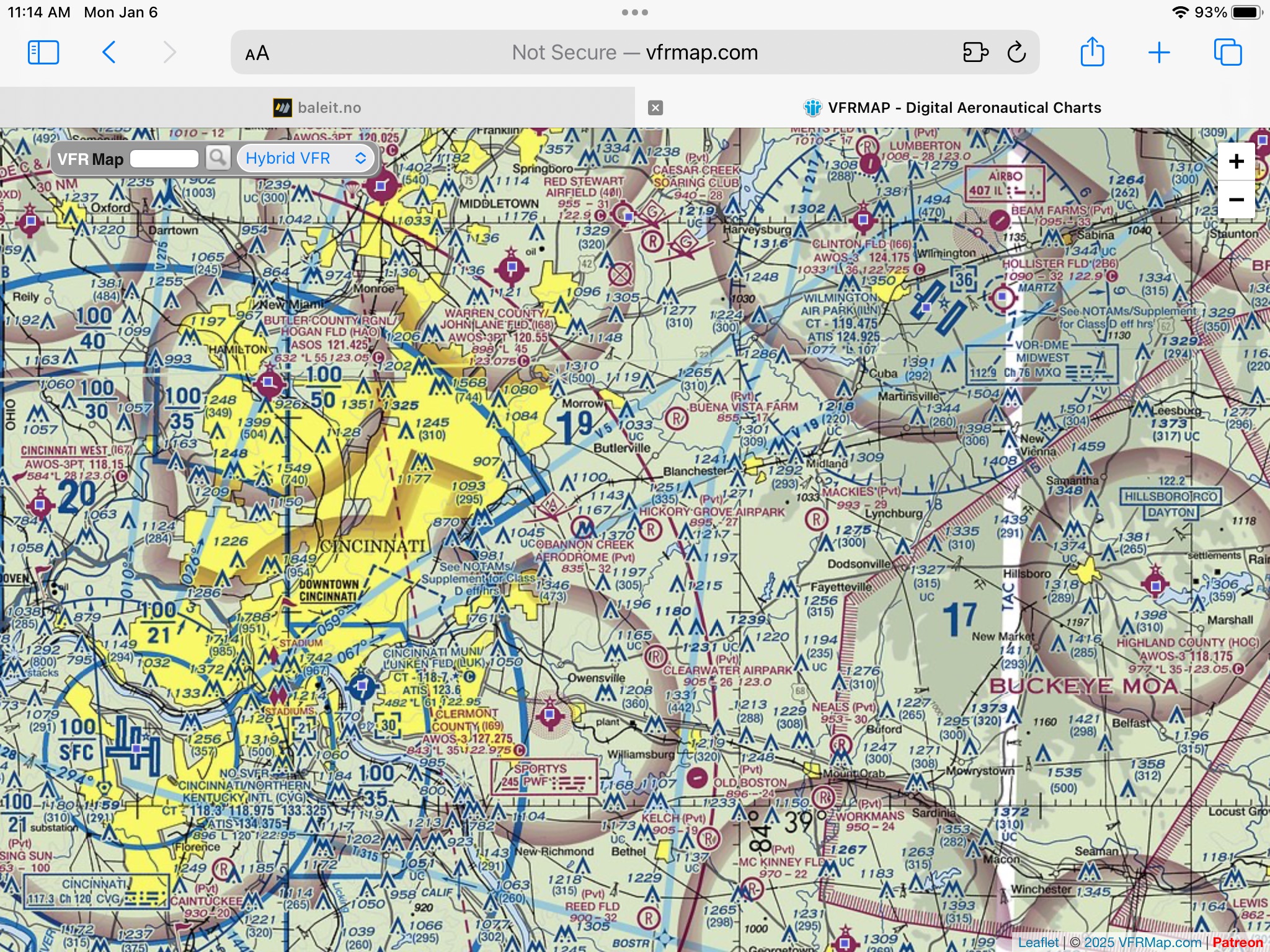
Task: Open the Share sheet
Action: [1092, 51]
